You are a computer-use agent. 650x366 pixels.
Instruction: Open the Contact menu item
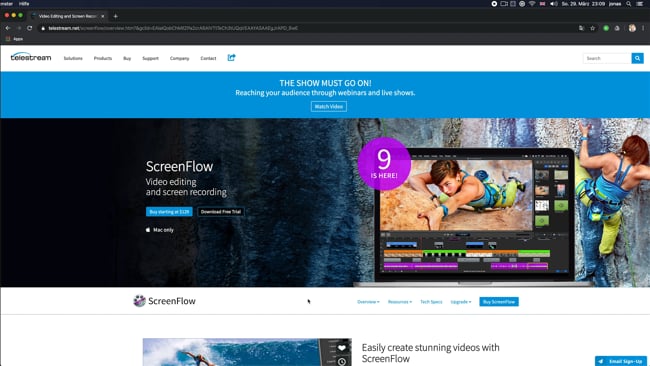pyautogui.click(x=208, y=58)
